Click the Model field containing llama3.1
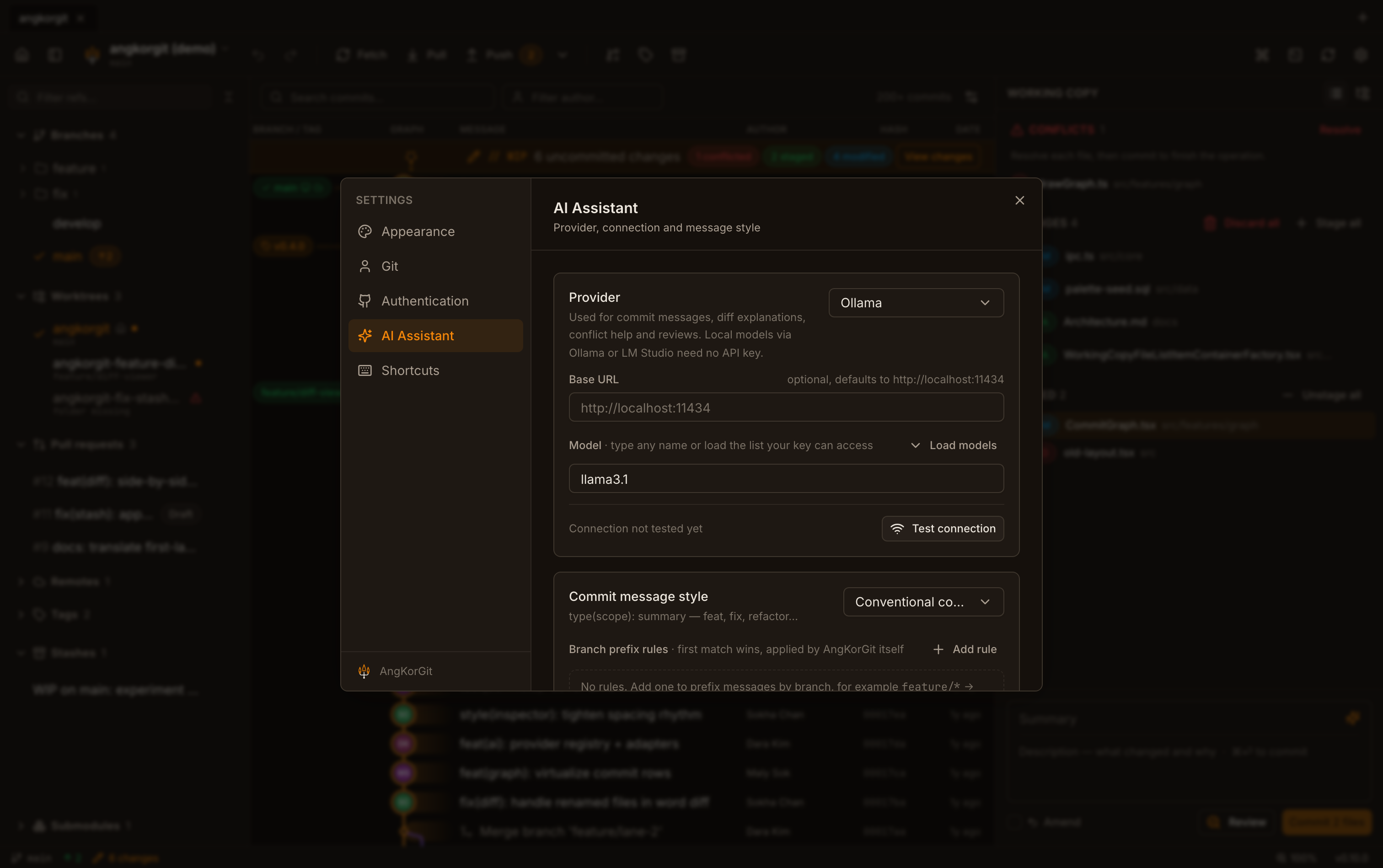The image size is (1383, 868). (x=786, y=479)
